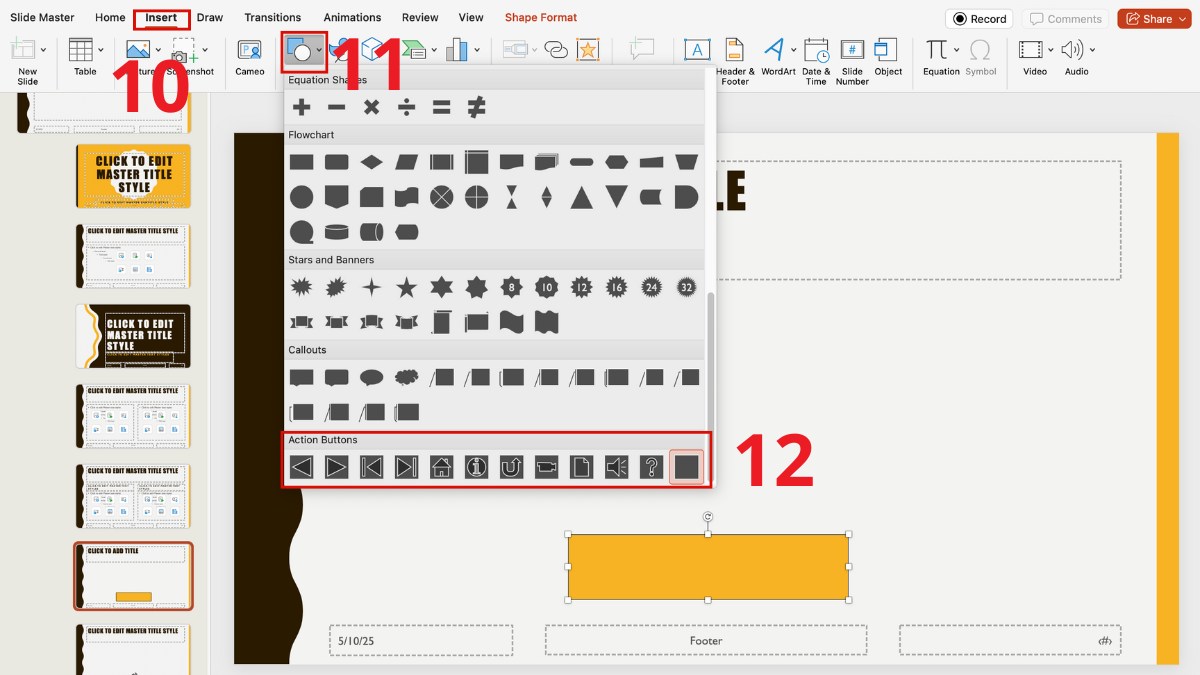Insert the 5-point star shape
Image resolution: width=1200 pixels, height=675 pixels.
[x=406, y=288]
